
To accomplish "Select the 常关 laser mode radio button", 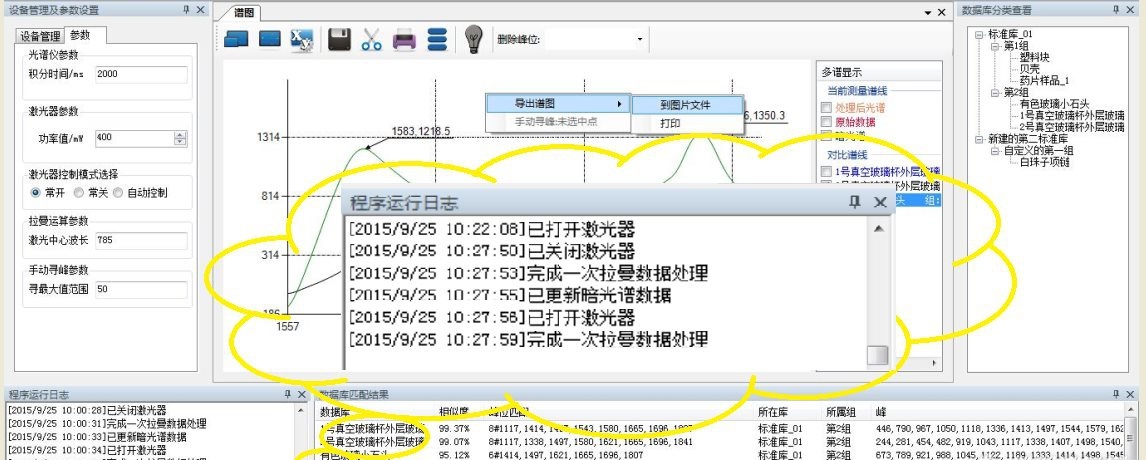I will (80, 192).
